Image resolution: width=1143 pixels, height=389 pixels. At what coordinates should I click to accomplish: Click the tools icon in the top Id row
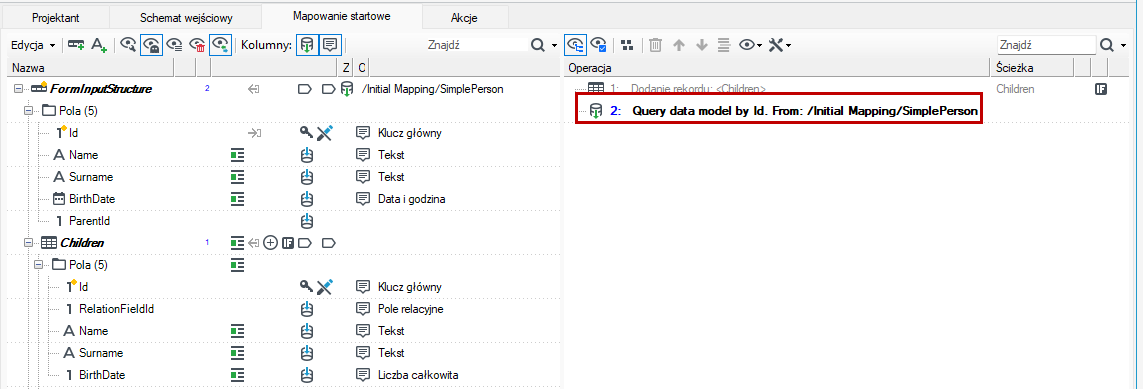tap(325, 133)
